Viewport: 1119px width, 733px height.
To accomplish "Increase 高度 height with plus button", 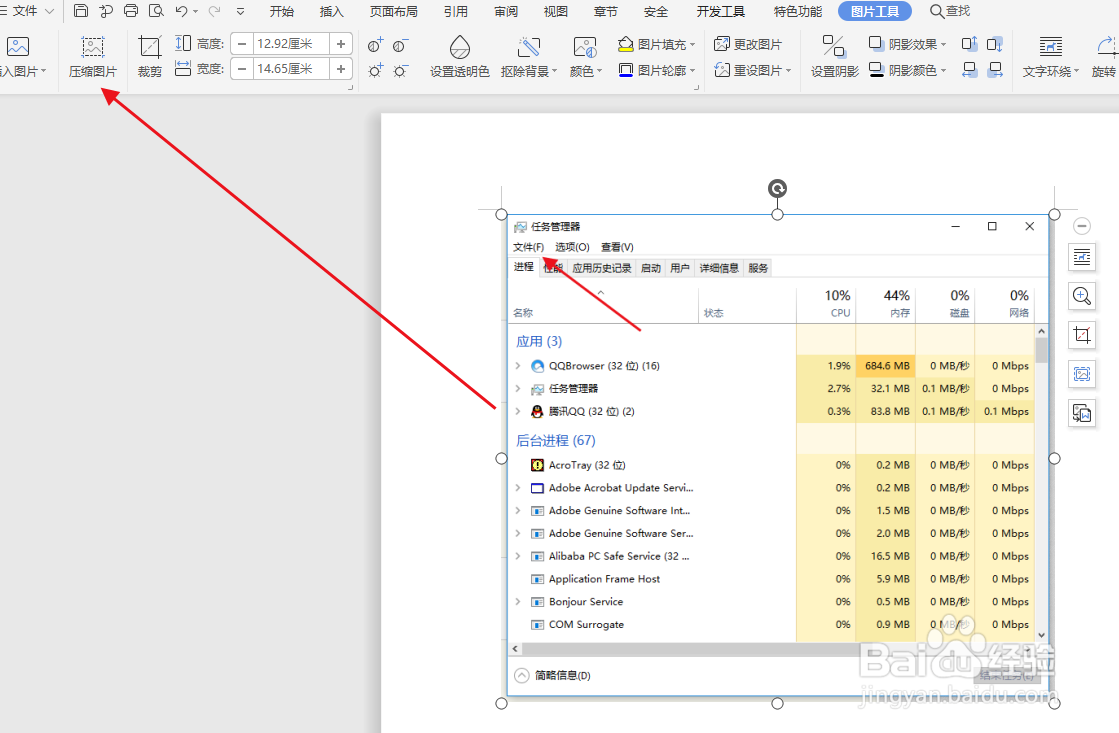I will pos(340,44).
